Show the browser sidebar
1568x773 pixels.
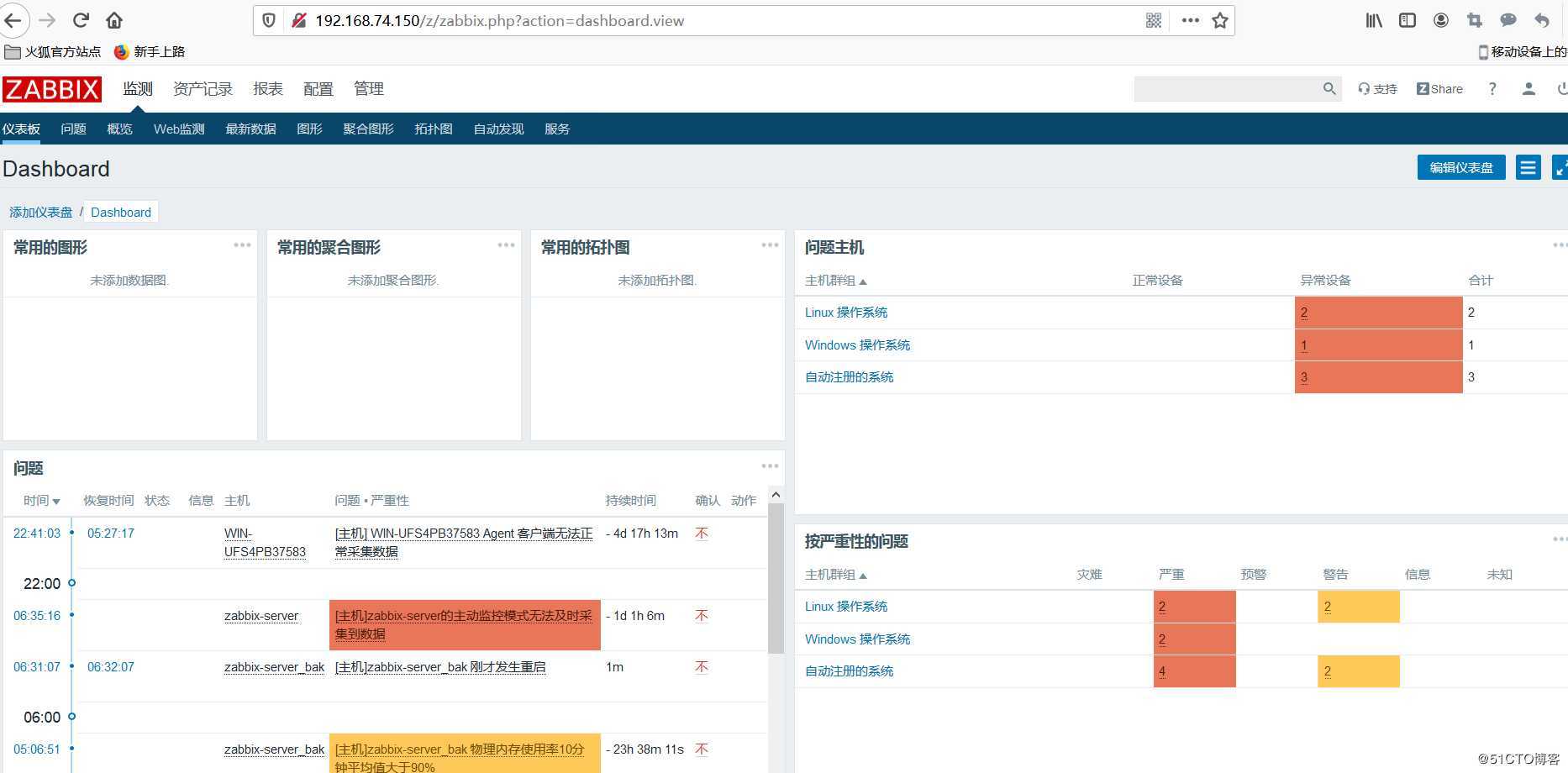(1408, 20)
